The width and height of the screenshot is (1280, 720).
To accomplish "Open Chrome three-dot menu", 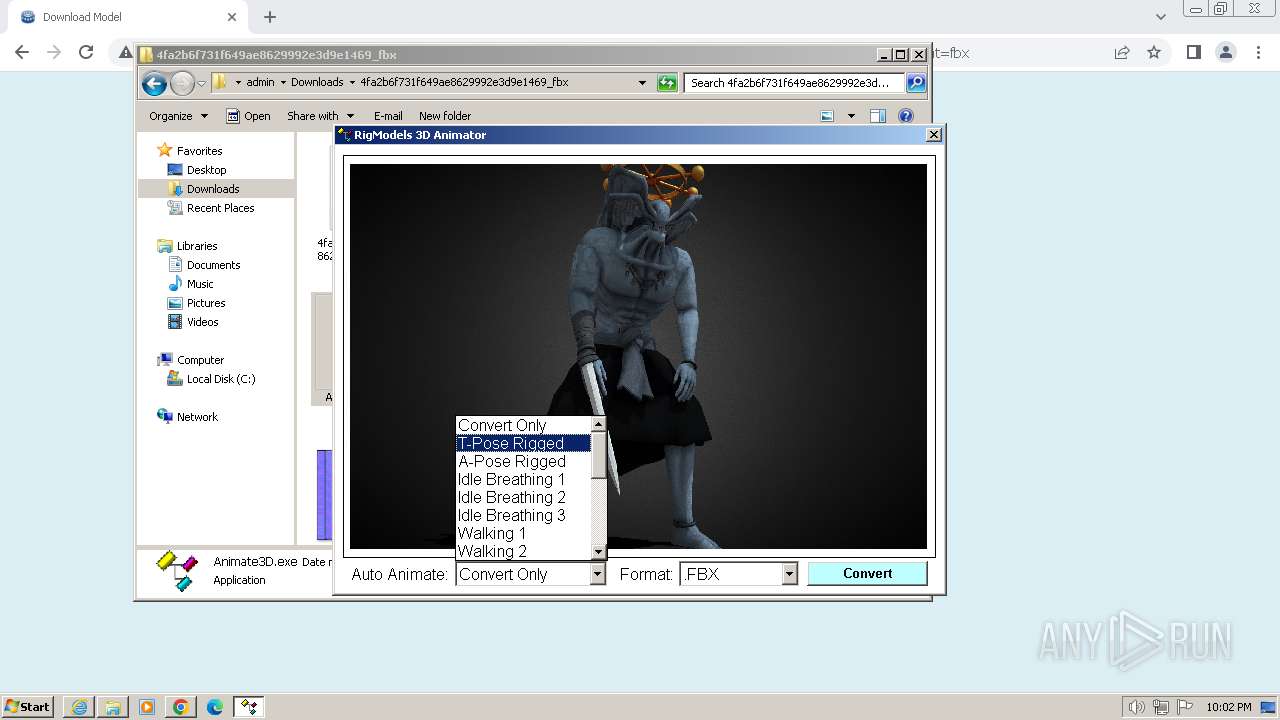I will (x=1257, y=52).
